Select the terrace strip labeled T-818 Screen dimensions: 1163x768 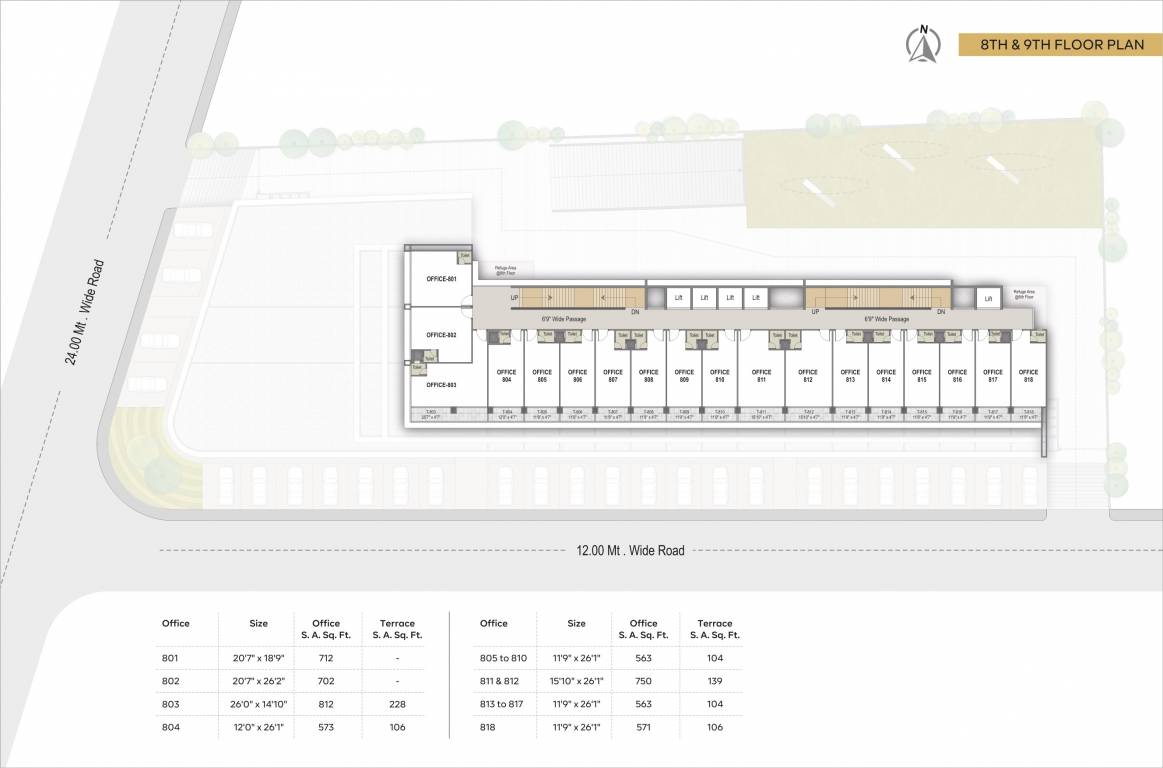click(1028, 413)
